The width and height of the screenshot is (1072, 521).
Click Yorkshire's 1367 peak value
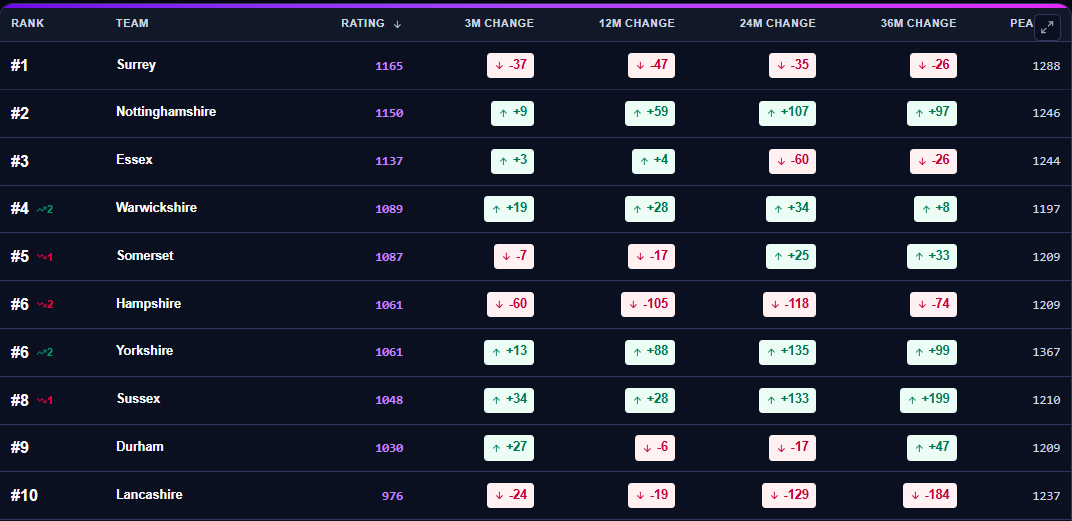click(x=1046, y=353)
